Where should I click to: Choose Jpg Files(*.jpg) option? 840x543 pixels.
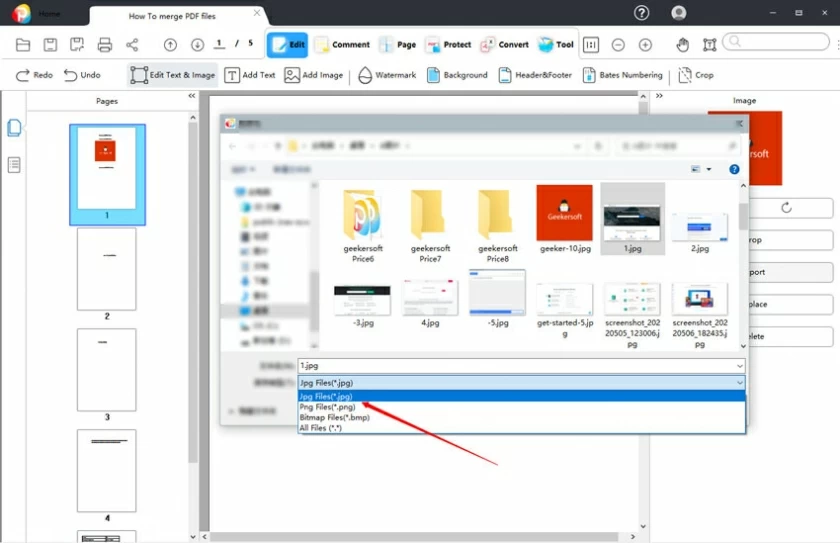(x=521, y=396)
